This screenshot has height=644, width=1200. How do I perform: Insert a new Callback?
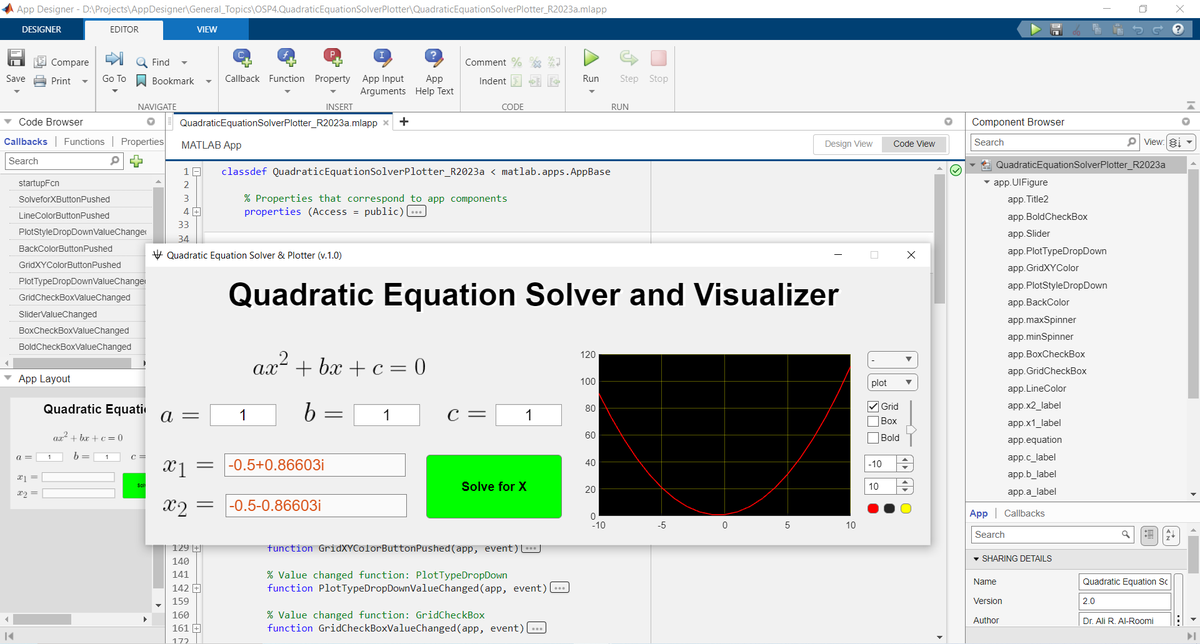click(241, 70)
